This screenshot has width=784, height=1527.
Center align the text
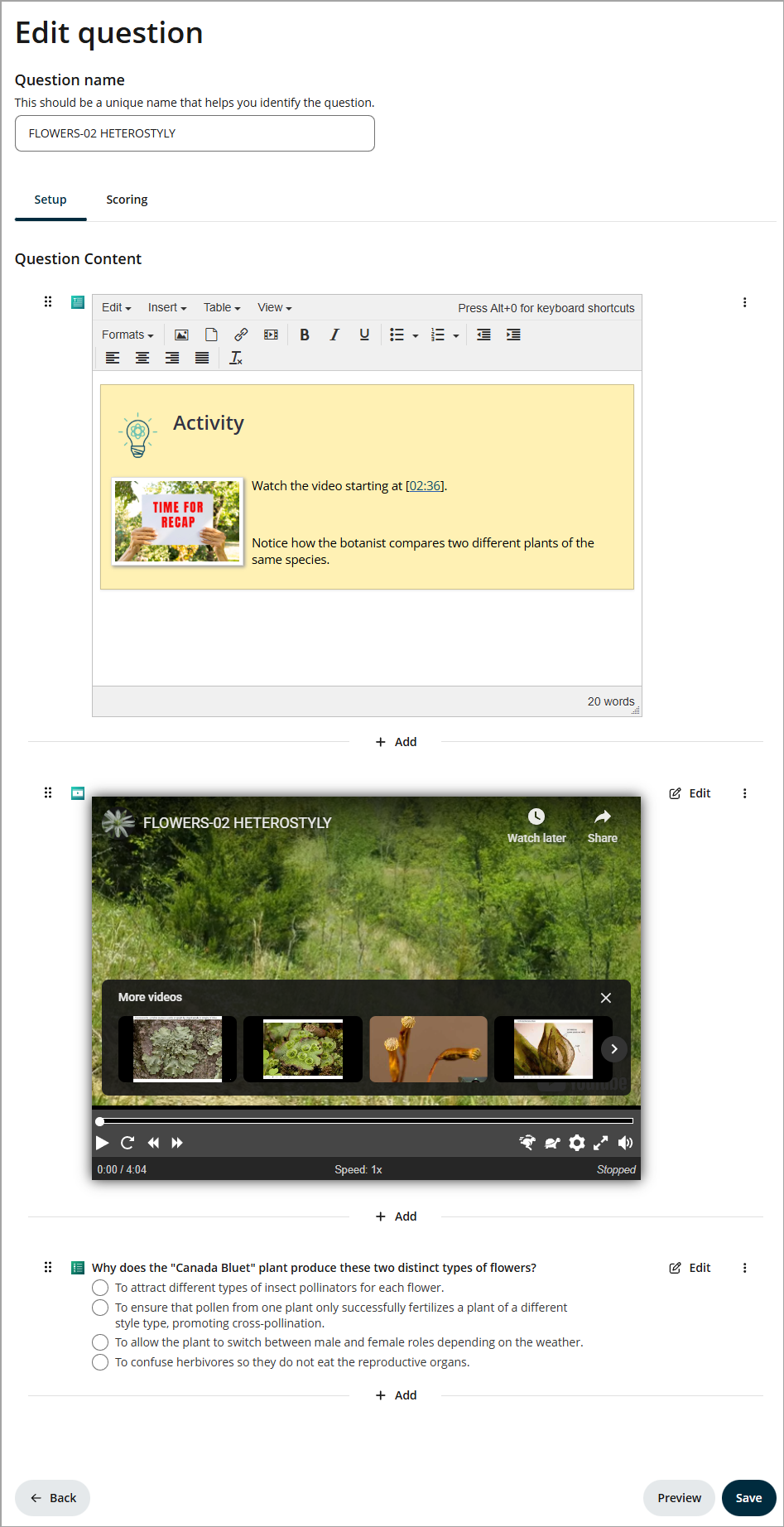click(142, 358)
